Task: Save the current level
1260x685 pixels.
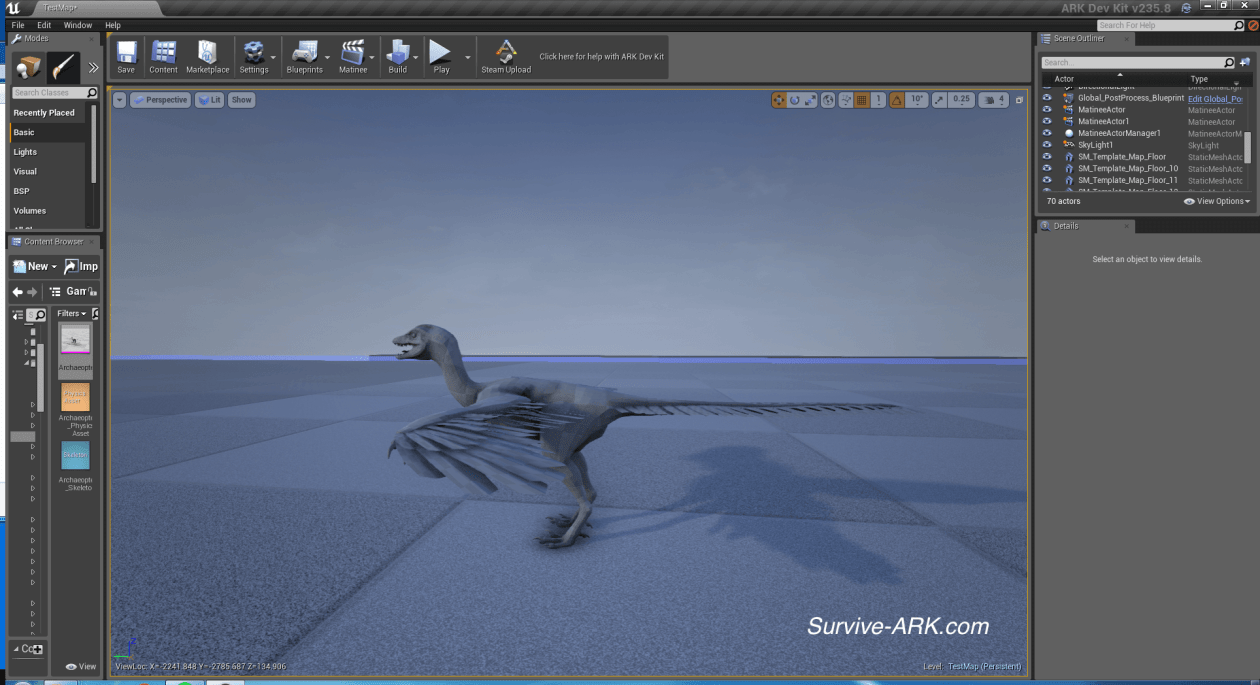Action: click(126, 57)
